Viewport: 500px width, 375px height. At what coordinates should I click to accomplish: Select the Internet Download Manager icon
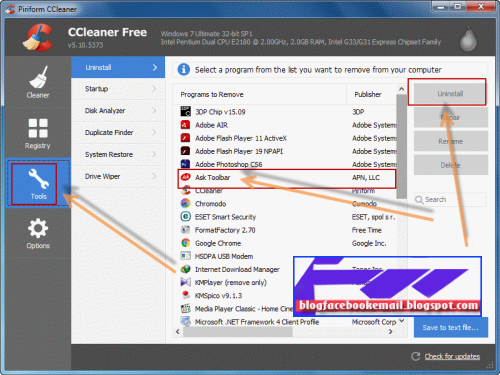[x=185, y=269]
